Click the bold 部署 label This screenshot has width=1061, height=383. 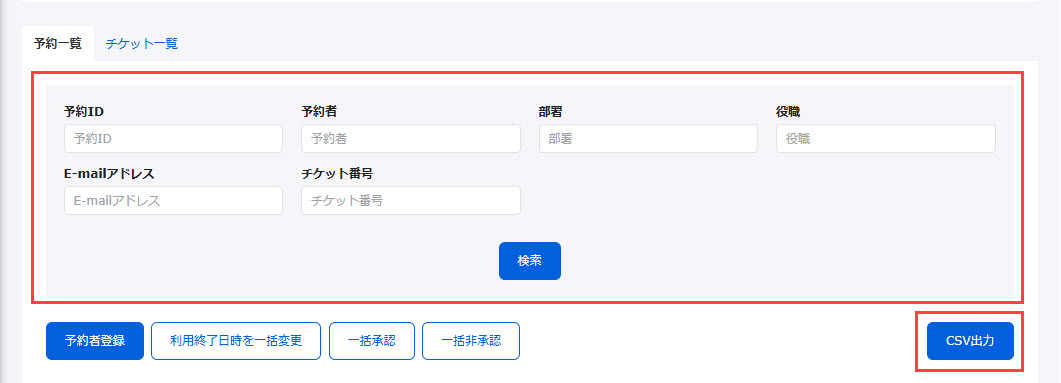pyautogui.click(x=551, y=112)
